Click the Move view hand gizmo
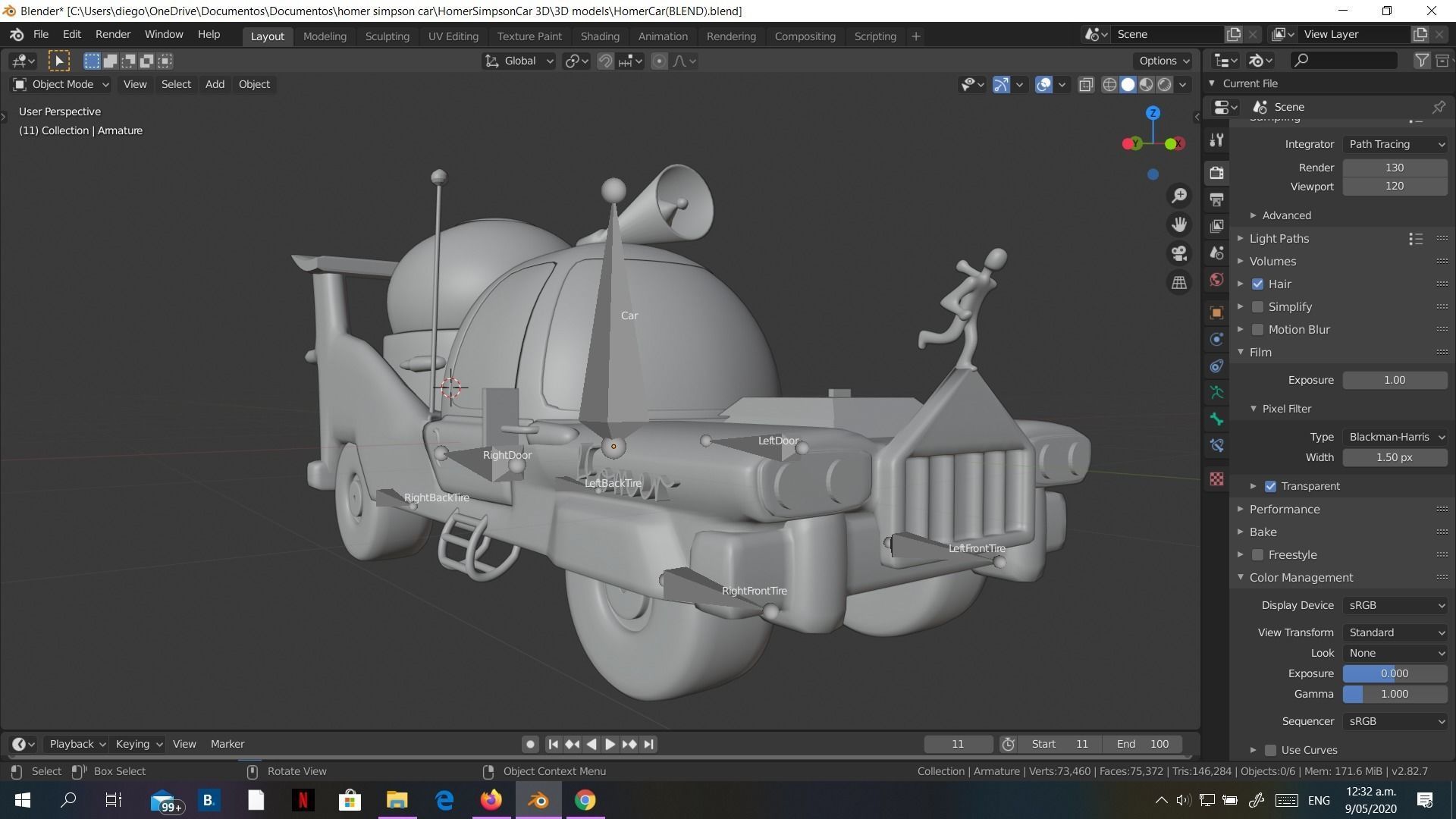Viewport: 1456px width, 819px height. [x=1179, y=224]
